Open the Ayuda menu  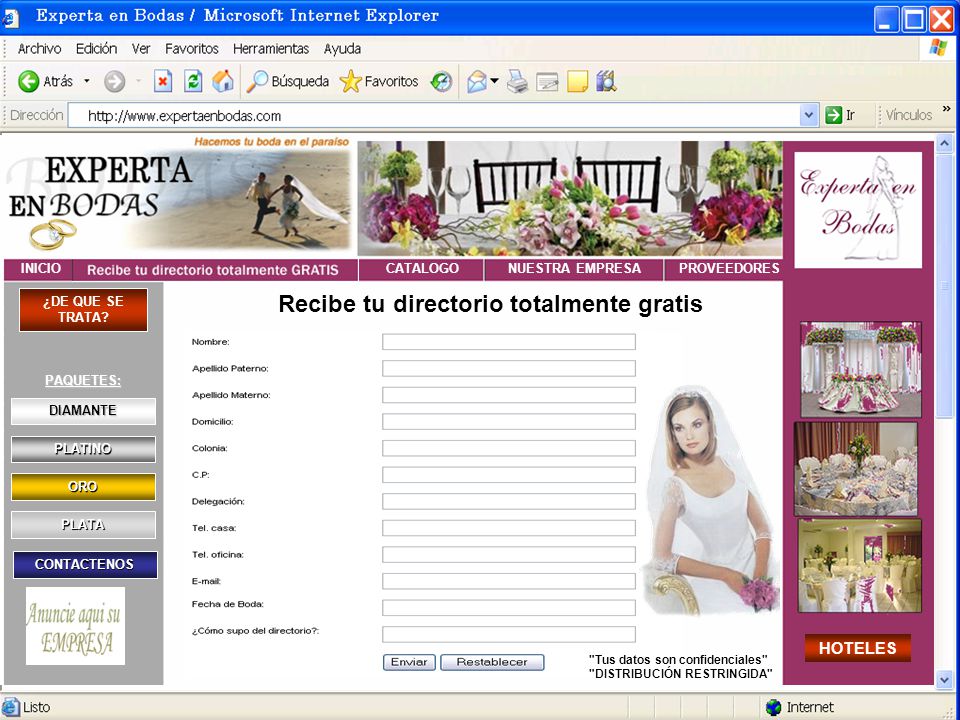pyautogui.click(x=342, y=49)
